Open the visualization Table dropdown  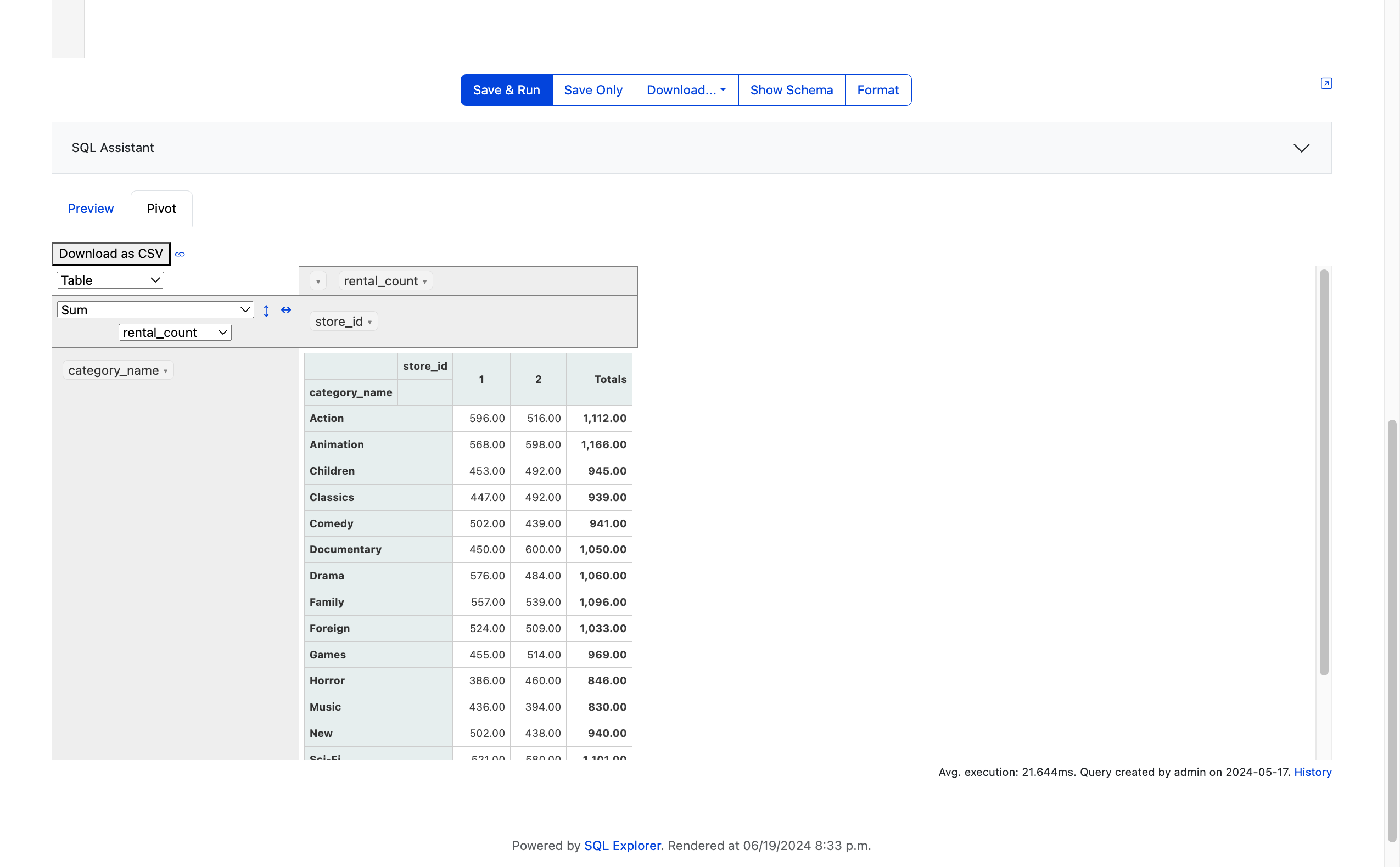pos(109,280)
